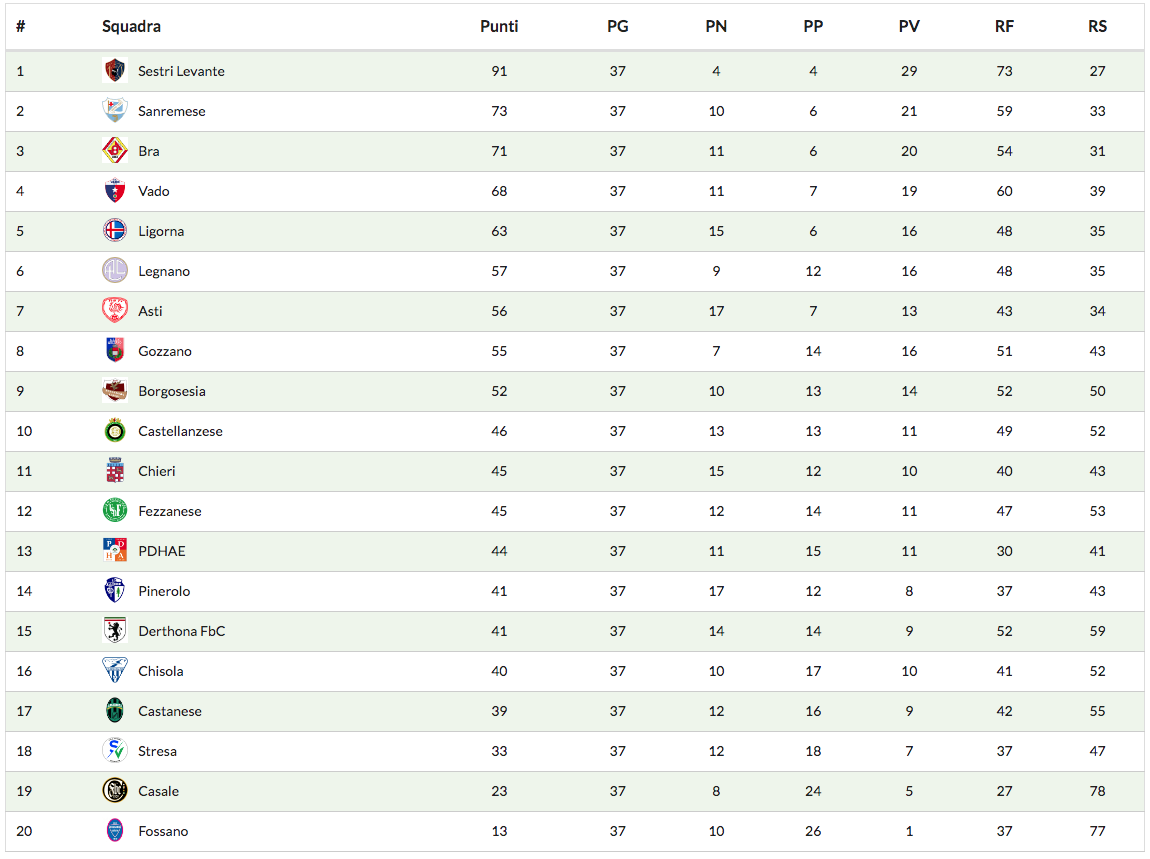Sort table by Punti column header

point(499,27)
